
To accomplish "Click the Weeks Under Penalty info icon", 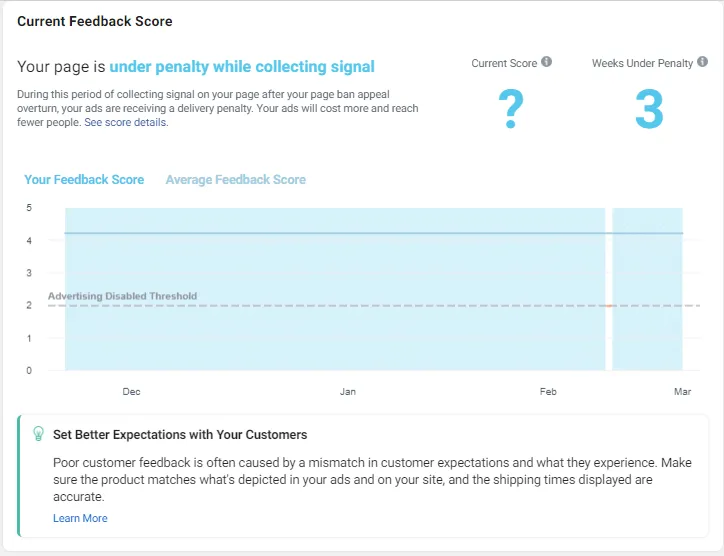I will coord(702,61).
